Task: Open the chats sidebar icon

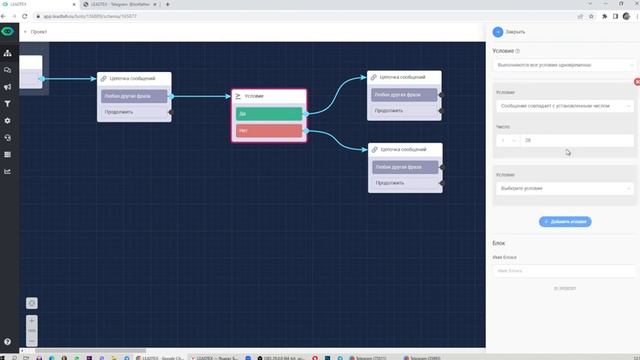Action: [7, 70]
